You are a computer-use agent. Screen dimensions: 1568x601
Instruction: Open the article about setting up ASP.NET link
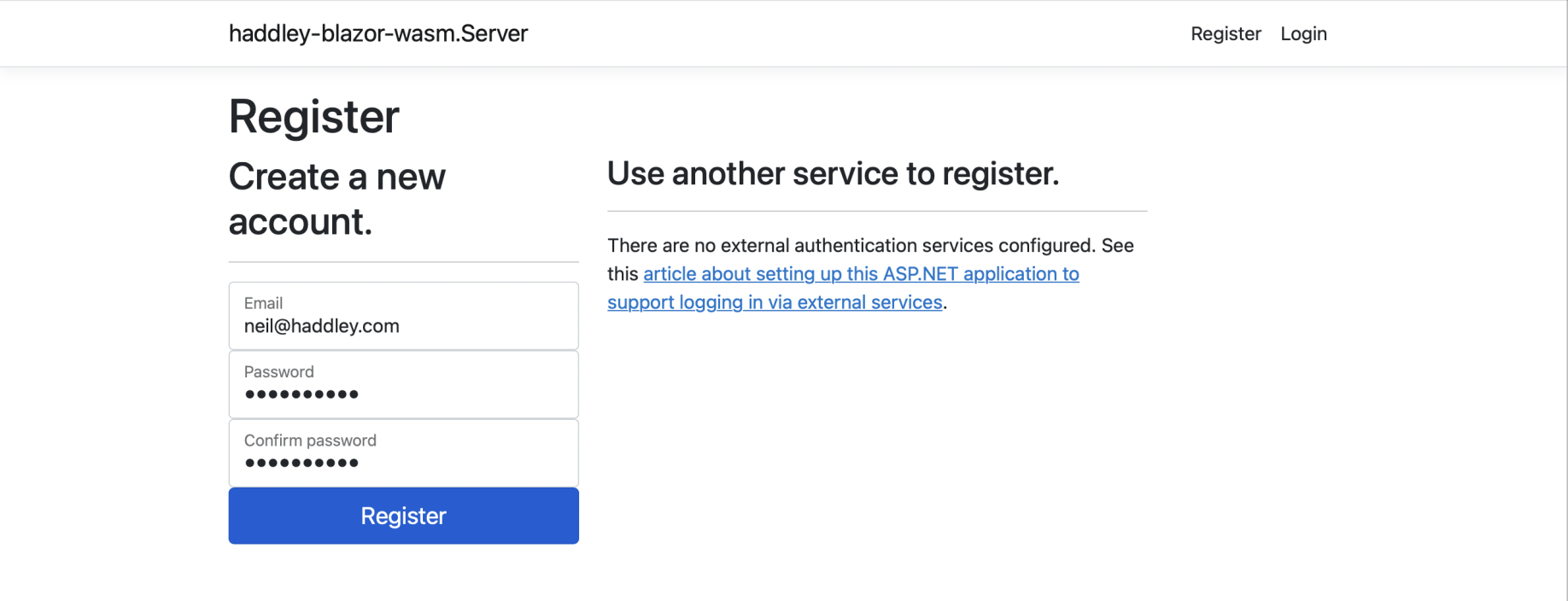[861, 274]
